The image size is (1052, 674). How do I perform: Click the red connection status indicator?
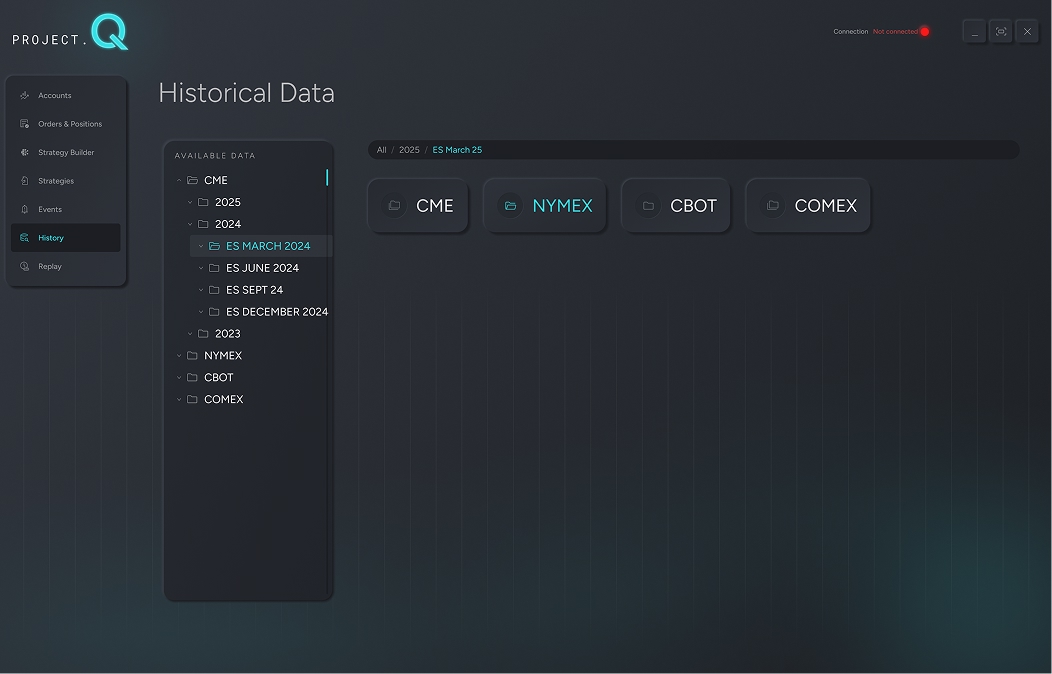pyautogui.click(x=925, y=32)
